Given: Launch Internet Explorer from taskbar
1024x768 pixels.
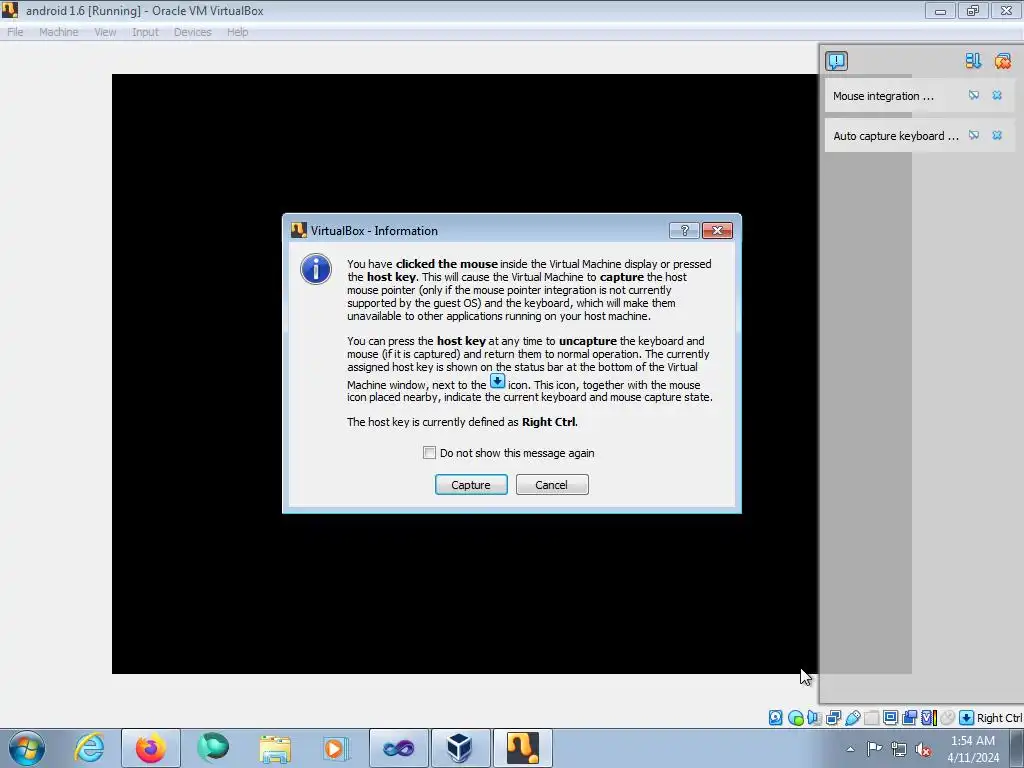Looking at the screenshot, I should point(89,748).
